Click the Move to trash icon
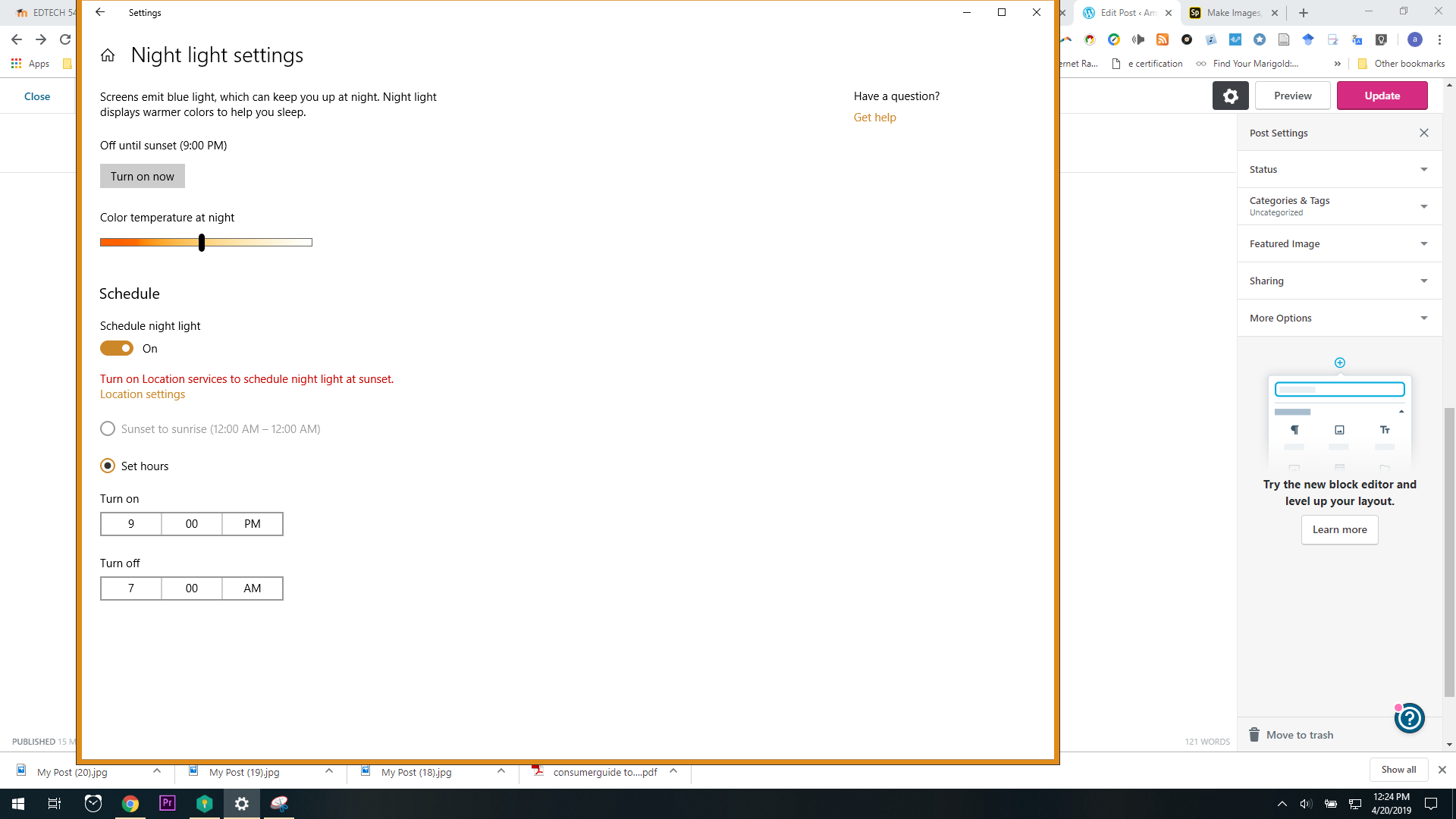The image size is (1456, 819). point(1254,735)
